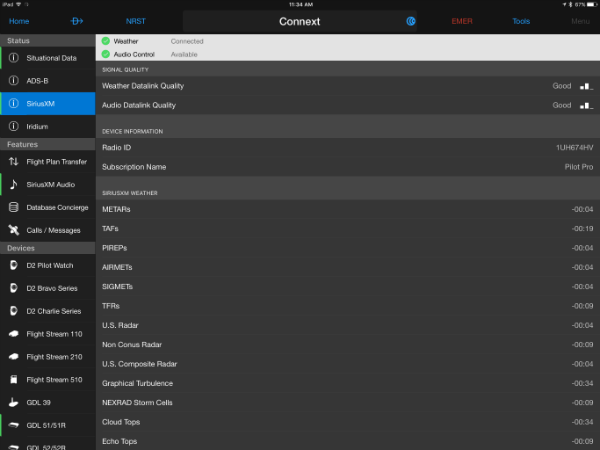Viewport: 600px width, 450px height.
Task: Open Tools in top bar
Action: [x=521, y=21]
